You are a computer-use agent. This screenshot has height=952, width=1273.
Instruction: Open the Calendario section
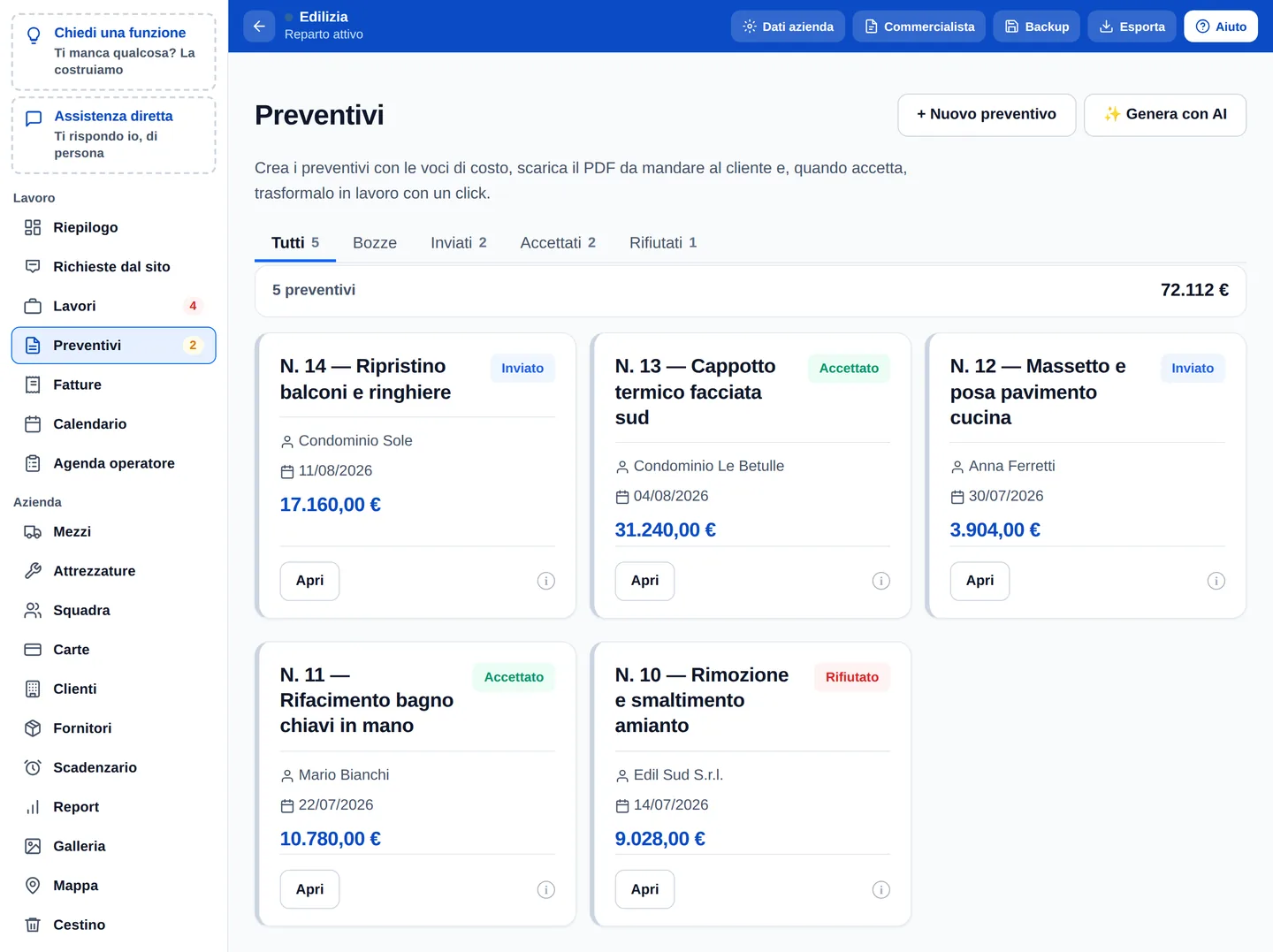113,424
